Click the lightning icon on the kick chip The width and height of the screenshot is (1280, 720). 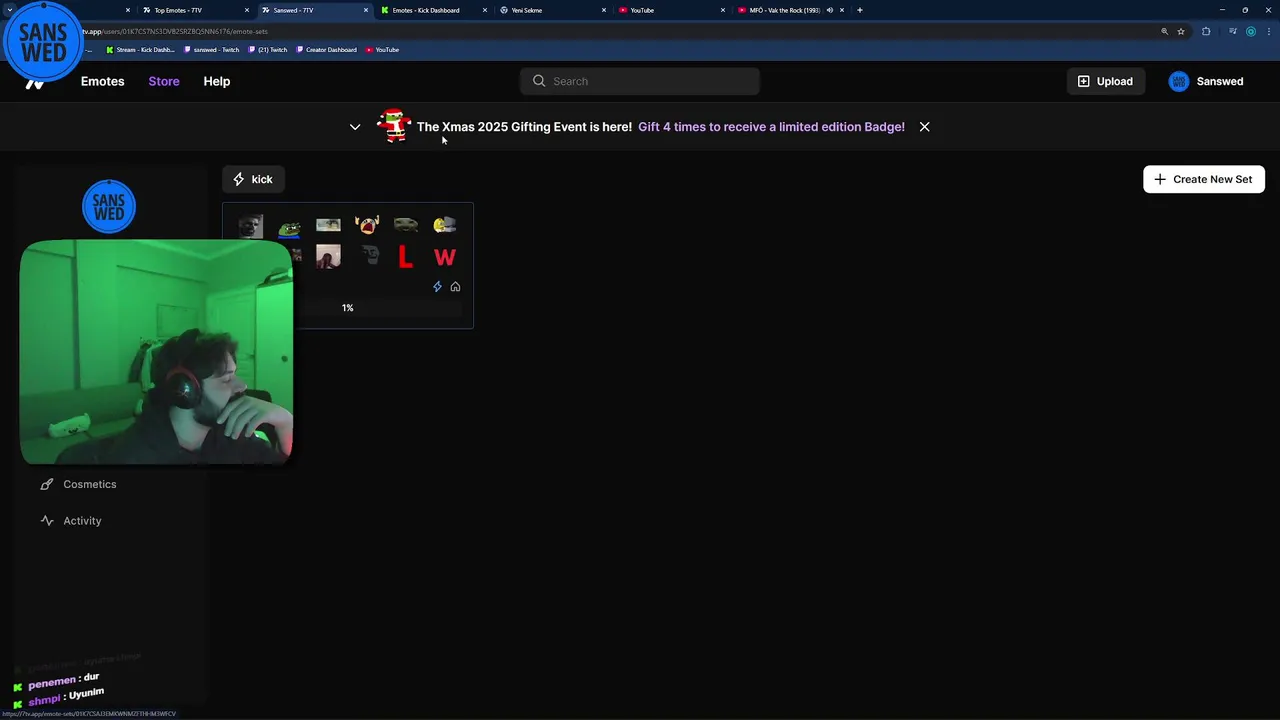point(238,179)
